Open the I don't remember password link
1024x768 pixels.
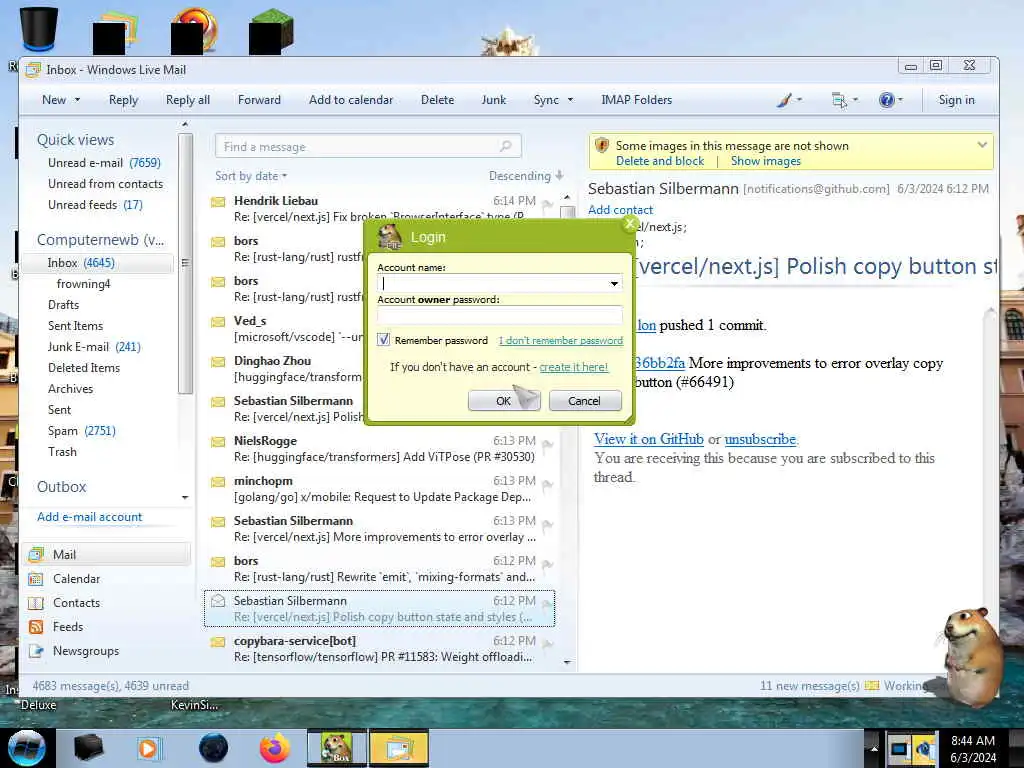click(x=560, y=340)
